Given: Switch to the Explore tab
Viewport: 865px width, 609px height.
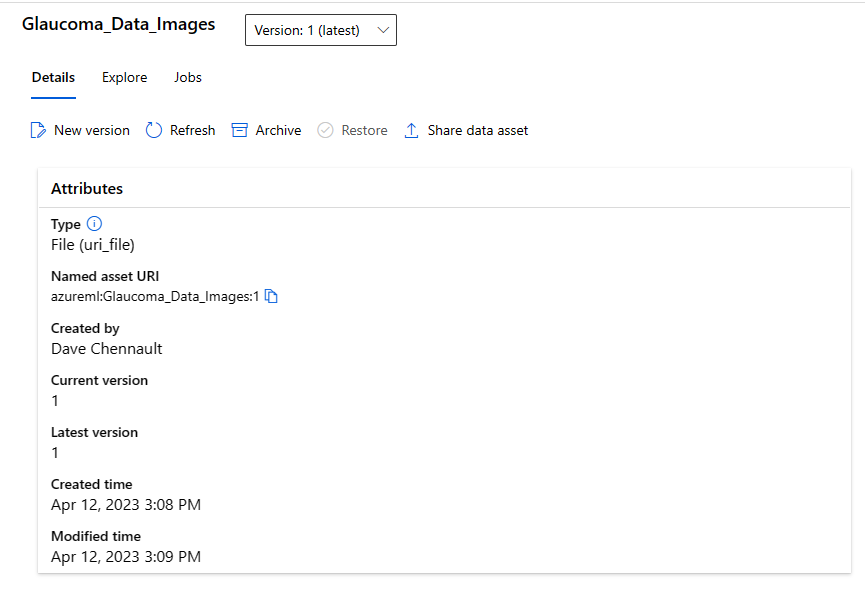Looking at the screenshot, I should [x=124, y=77].
